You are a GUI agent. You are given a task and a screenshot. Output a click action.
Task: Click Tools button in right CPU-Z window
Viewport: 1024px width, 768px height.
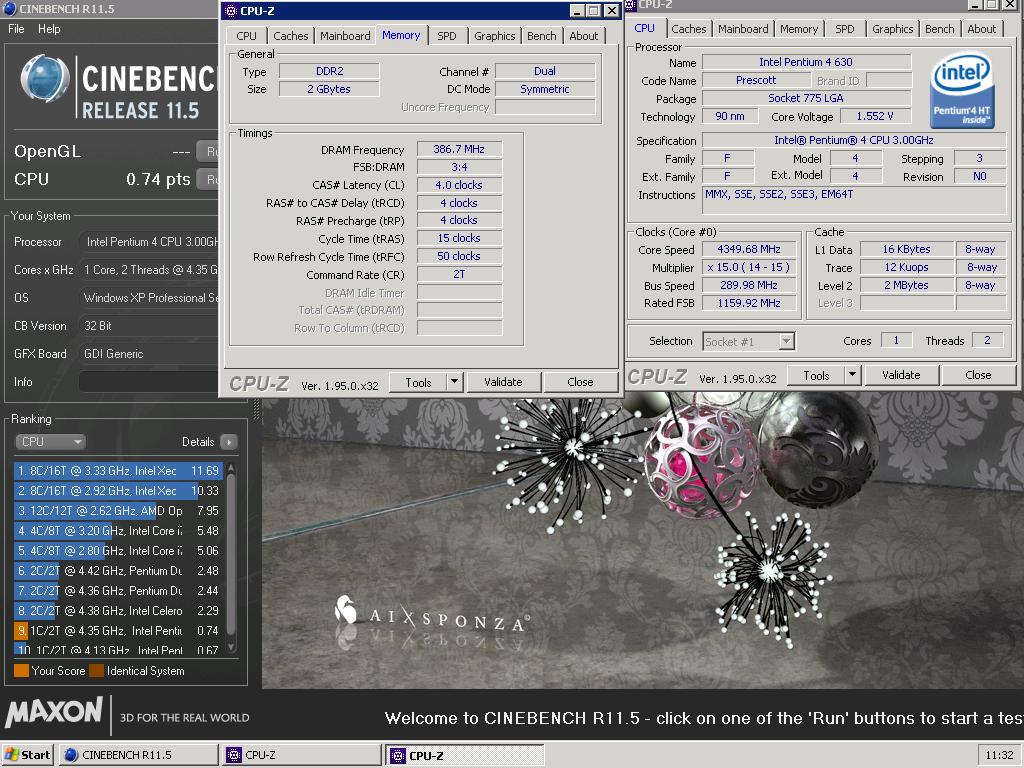[x=816, y=375]
